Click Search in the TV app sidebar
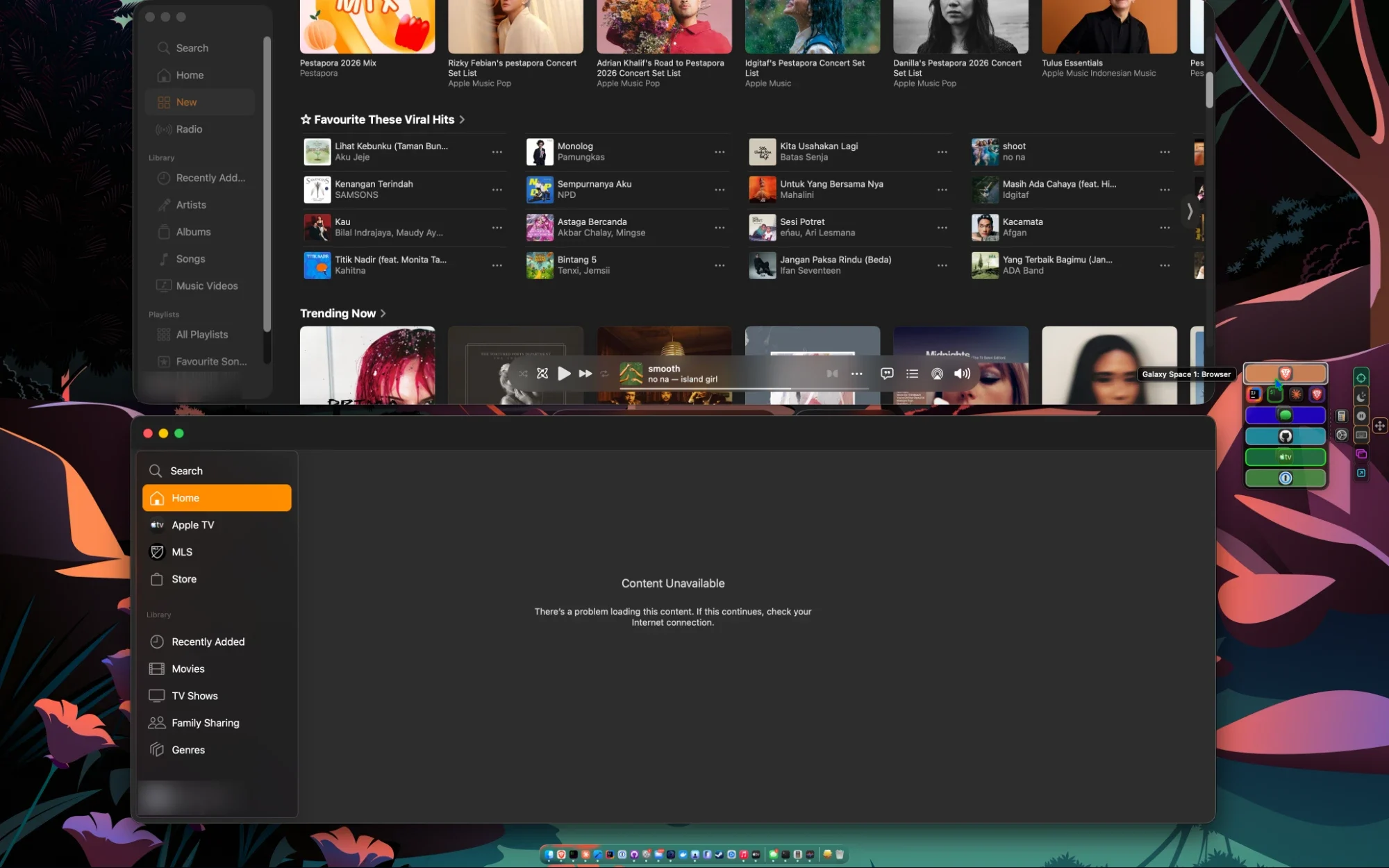 (217, 471)
